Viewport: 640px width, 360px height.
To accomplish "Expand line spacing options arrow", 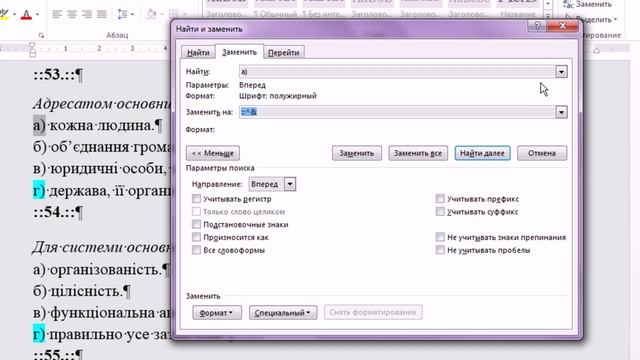I will 133,15.
